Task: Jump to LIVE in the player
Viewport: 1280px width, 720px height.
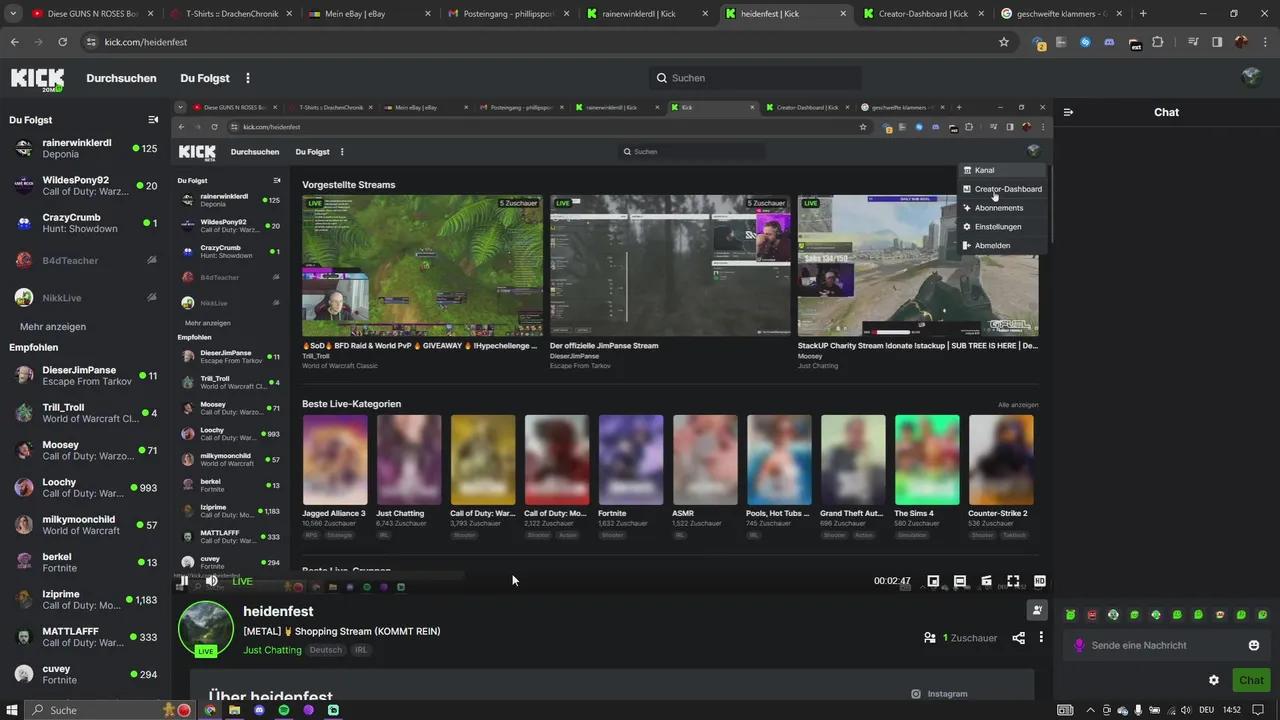Action: click(242, 581)
